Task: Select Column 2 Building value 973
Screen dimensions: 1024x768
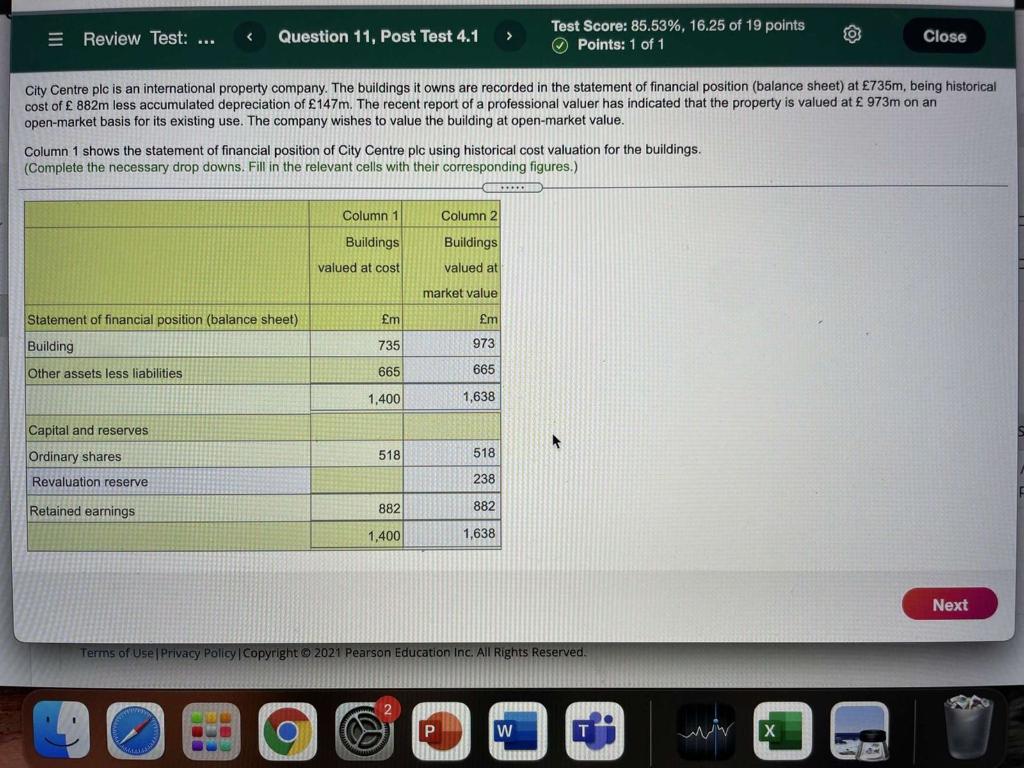Action: pos(452,344)
